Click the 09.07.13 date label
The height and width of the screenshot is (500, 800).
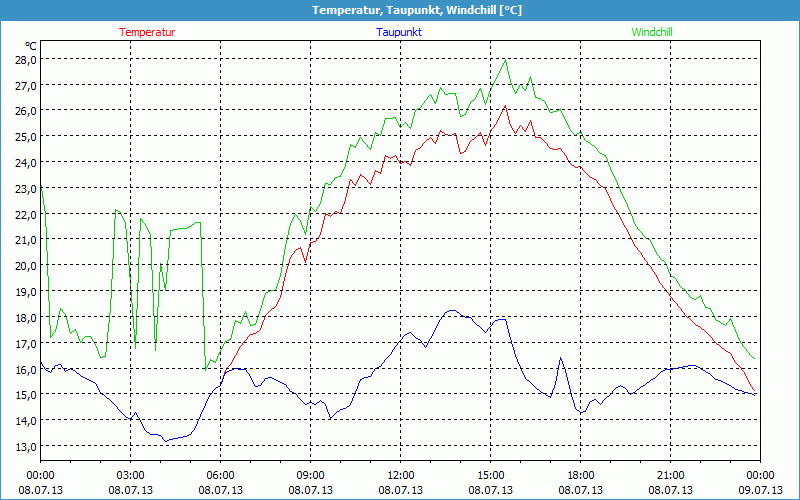click(760, 490)
